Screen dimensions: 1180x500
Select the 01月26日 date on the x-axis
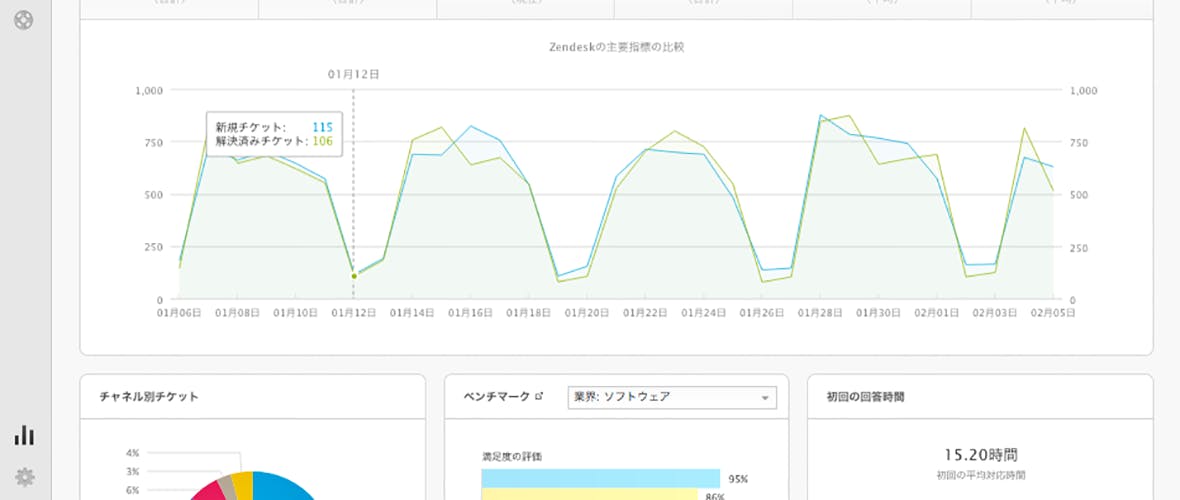click(762, 312)
